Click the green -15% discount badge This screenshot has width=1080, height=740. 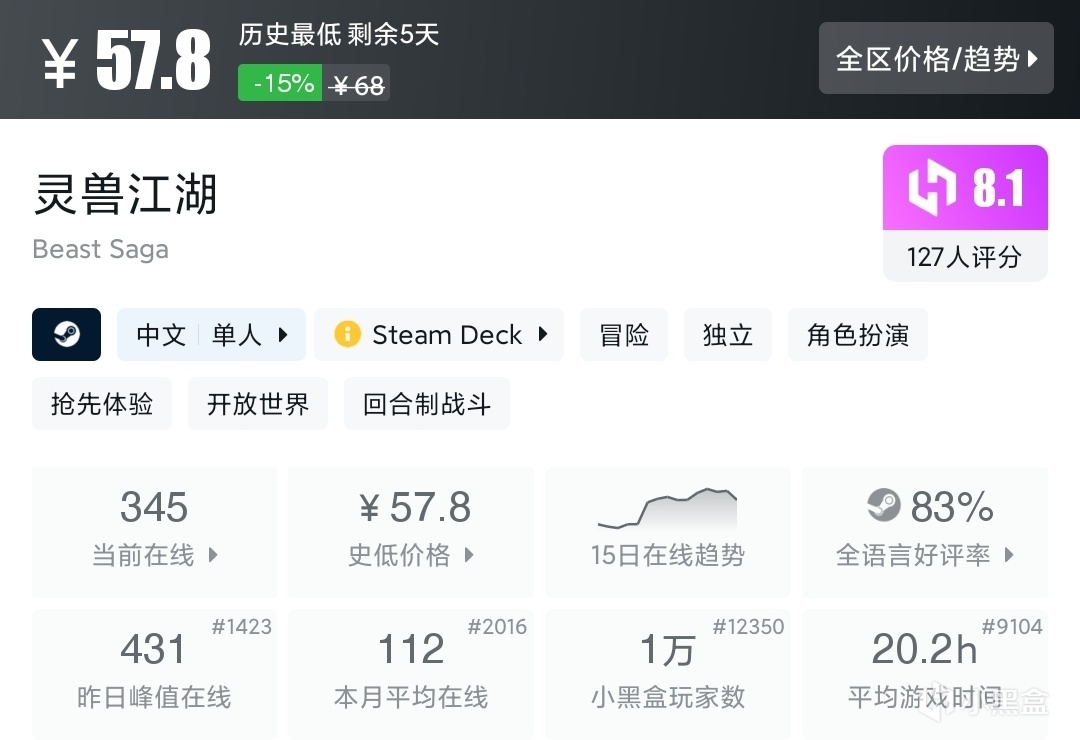280,84
